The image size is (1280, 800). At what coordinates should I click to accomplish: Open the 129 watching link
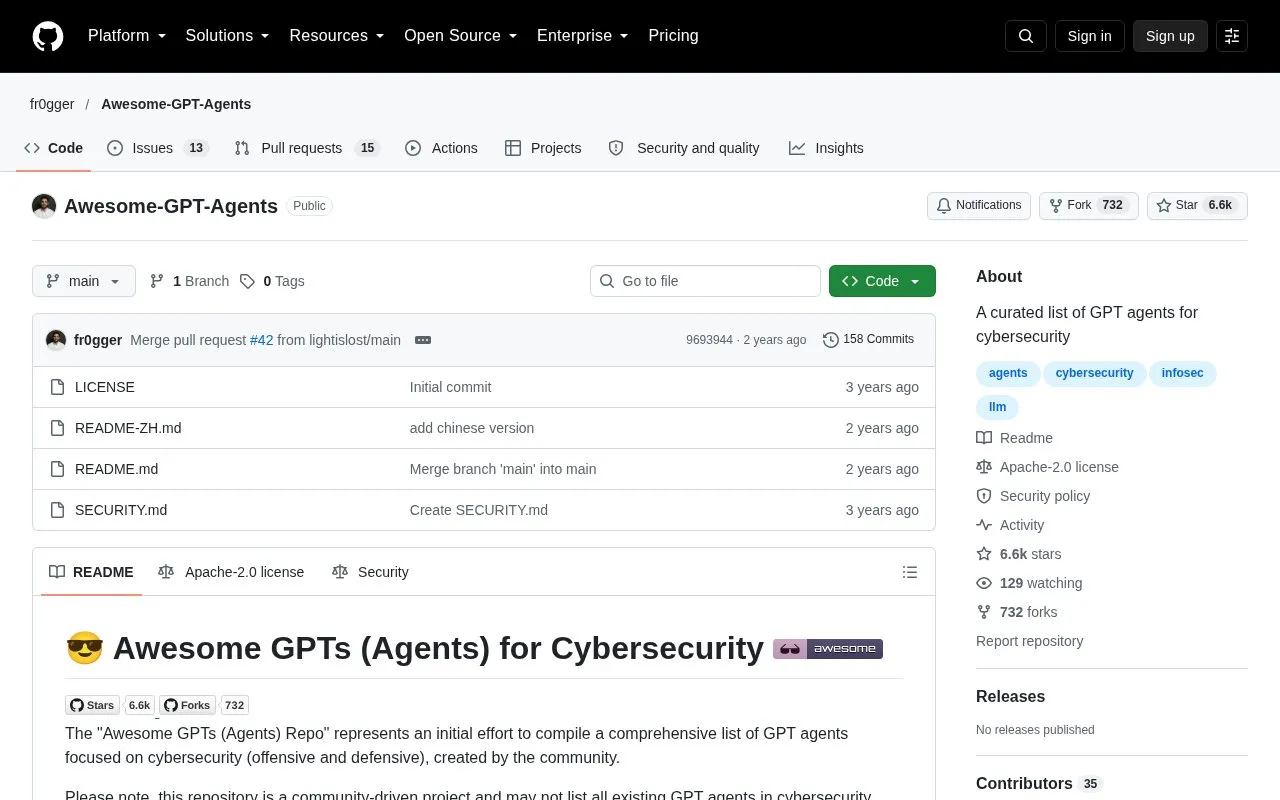coord(1029,583)
